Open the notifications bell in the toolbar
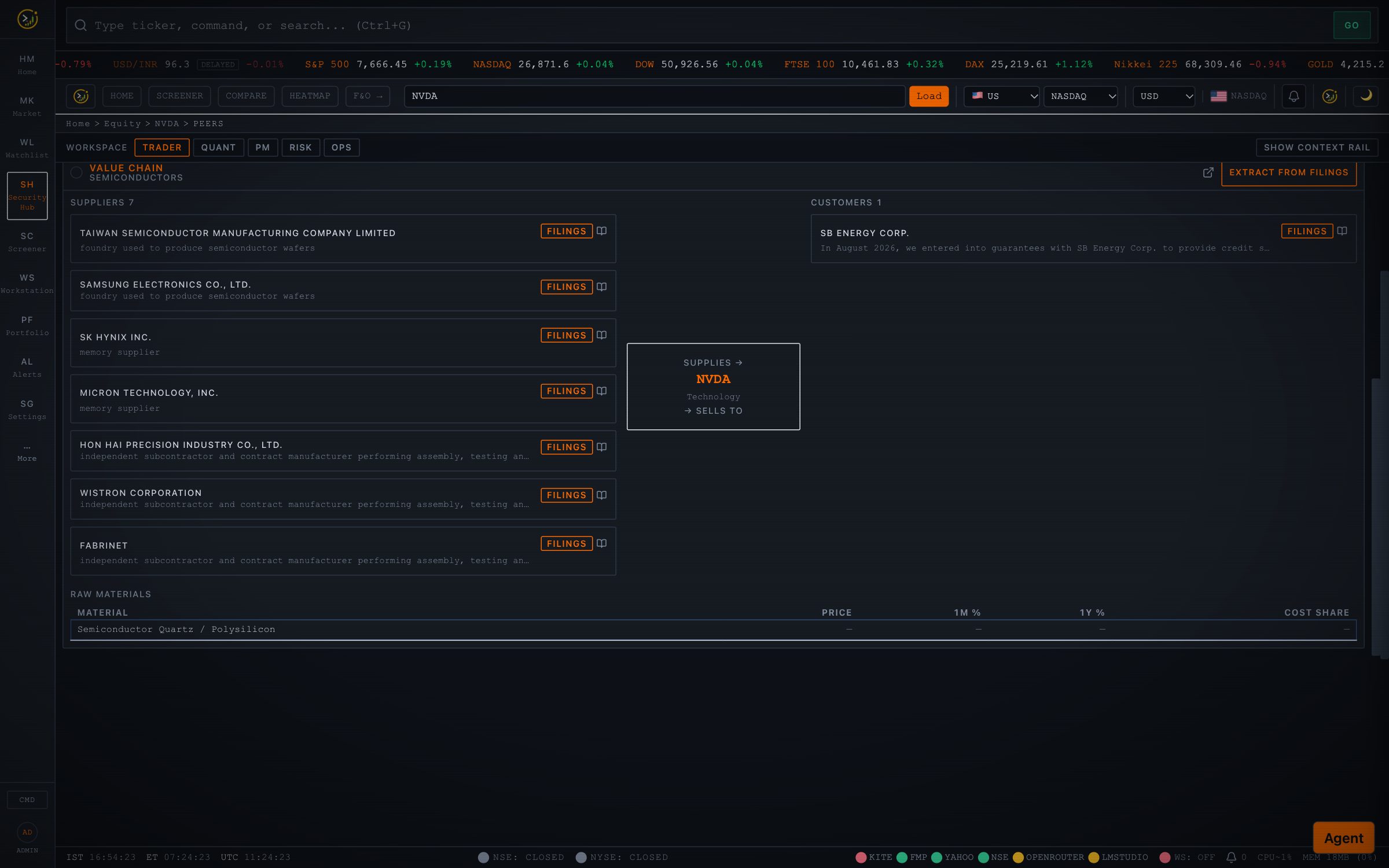This screenshot has height=868, width=1389. (1294, 96)
